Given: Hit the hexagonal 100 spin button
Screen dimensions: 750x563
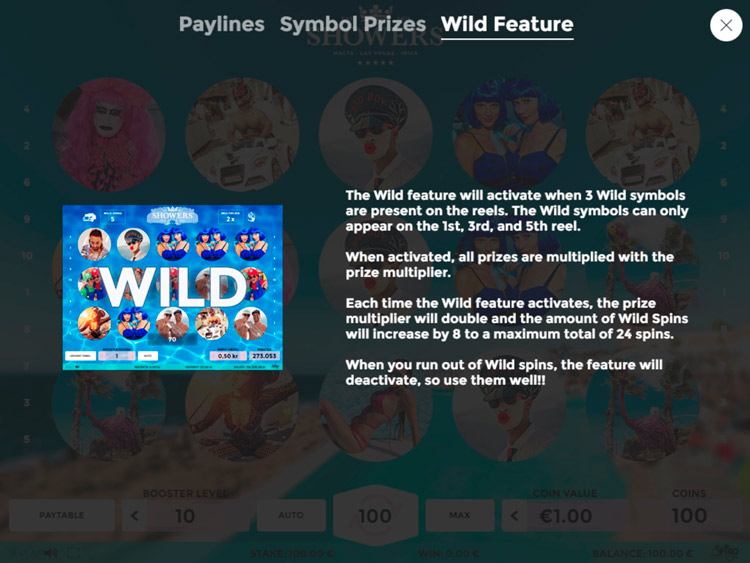Looking at the screenshot, I should click(x=375, y=516).
